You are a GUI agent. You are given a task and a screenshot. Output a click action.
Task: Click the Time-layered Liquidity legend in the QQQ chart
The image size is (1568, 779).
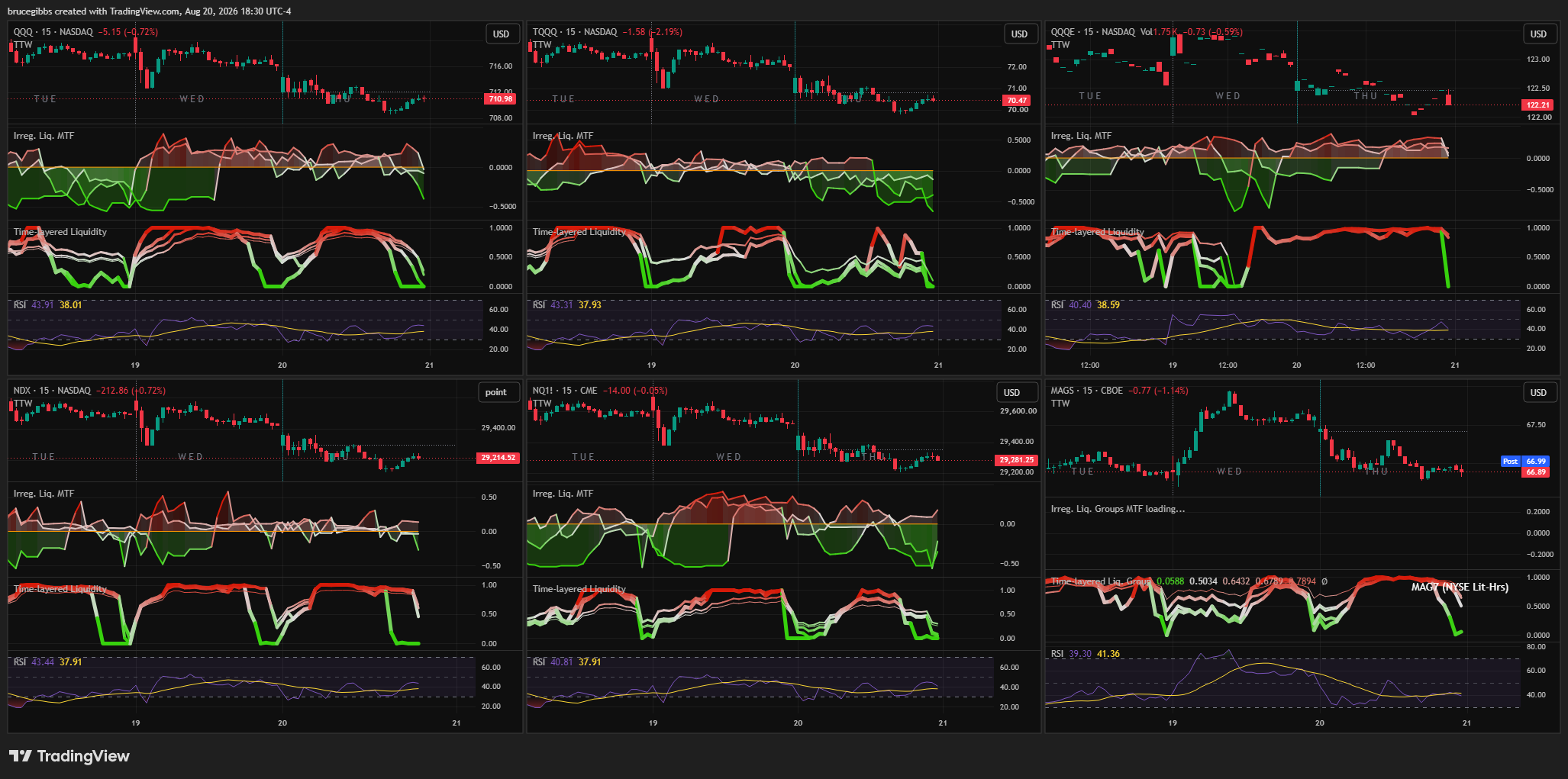pos(60,232)
